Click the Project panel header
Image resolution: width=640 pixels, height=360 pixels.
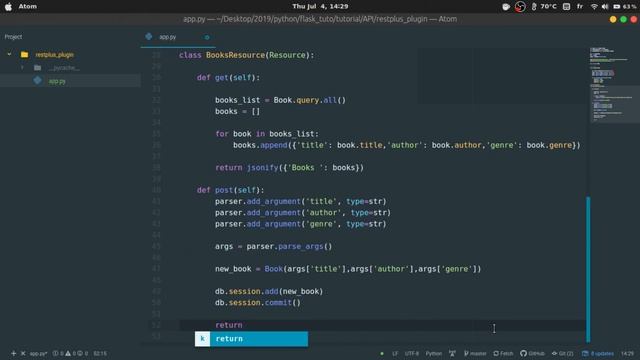pos(13,37)
